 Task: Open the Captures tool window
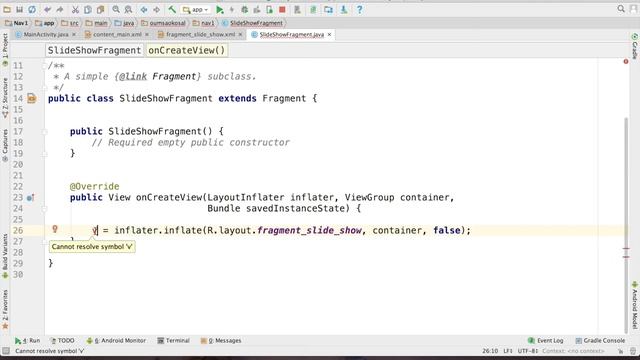pos(5,145)
